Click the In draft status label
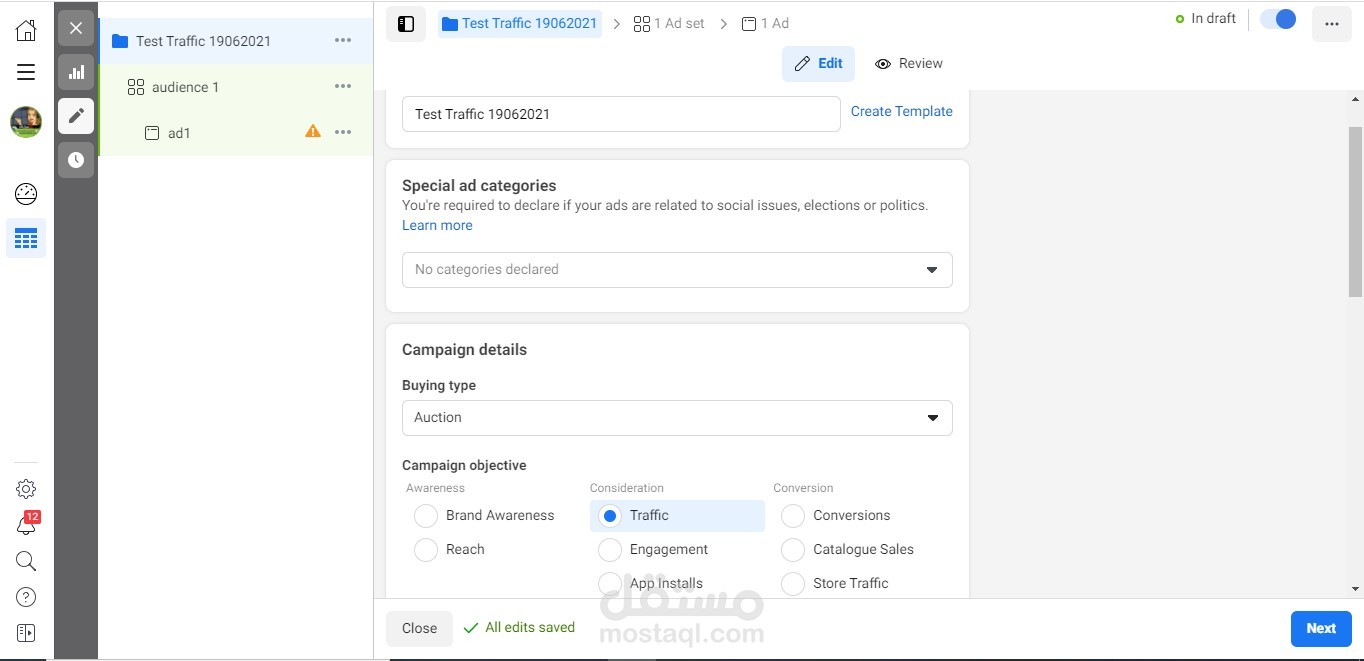Image resolution: width=1364 pixels, height=661 pixels. tap(1206, 18)
